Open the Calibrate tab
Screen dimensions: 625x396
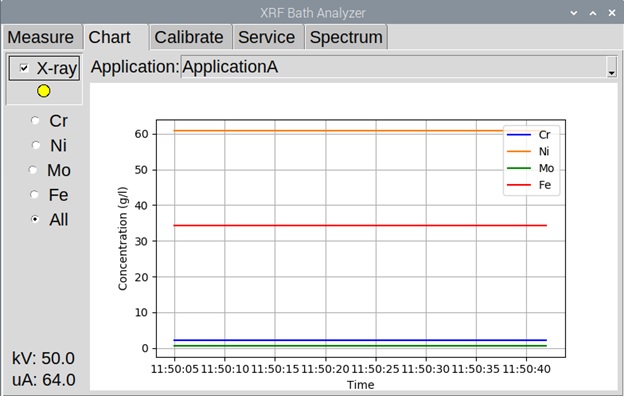click(x=189, y=37)
